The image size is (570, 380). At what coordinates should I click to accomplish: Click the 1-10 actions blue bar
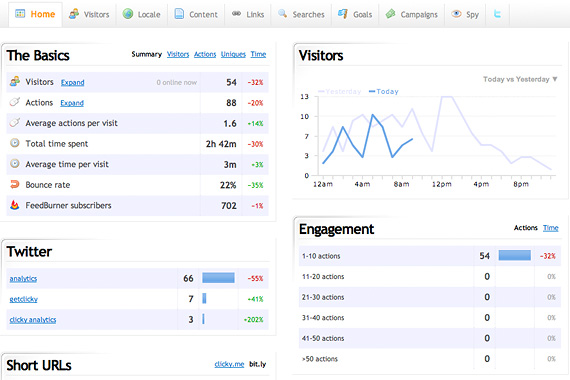(x=515, y=255)
